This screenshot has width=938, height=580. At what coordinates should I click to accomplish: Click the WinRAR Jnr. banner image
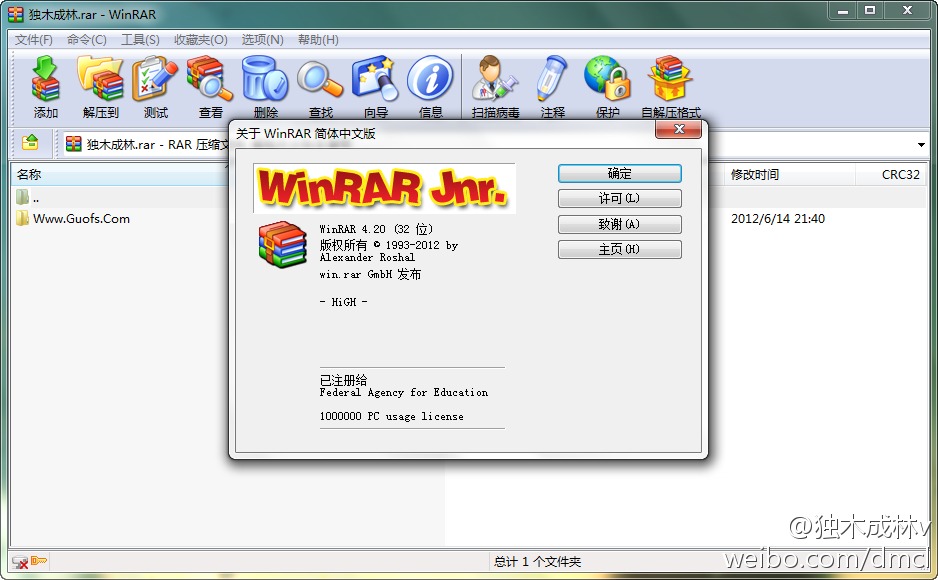[x=384, y=188]
